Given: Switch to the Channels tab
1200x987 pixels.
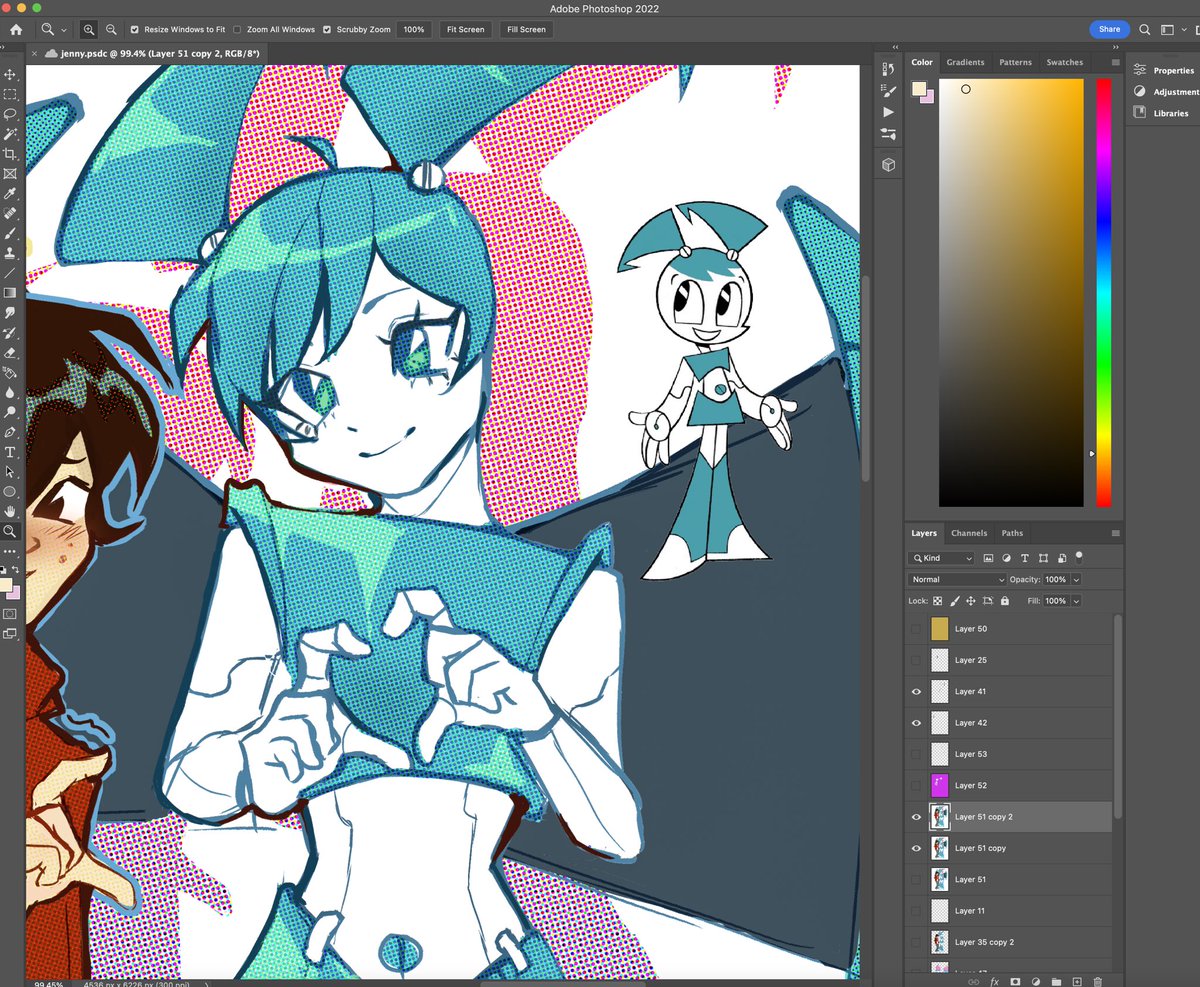Looking at the screenshot, I should (969, 533).
